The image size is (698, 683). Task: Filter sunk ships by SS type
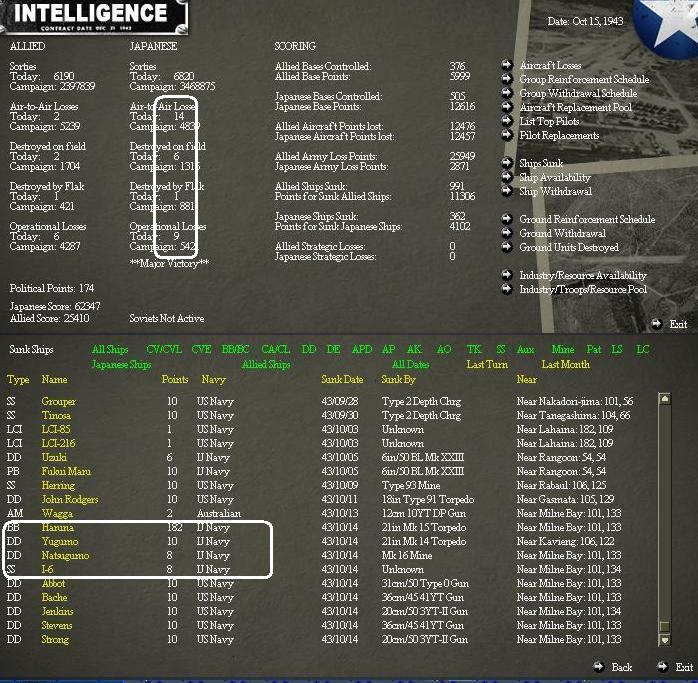point(501,350)
